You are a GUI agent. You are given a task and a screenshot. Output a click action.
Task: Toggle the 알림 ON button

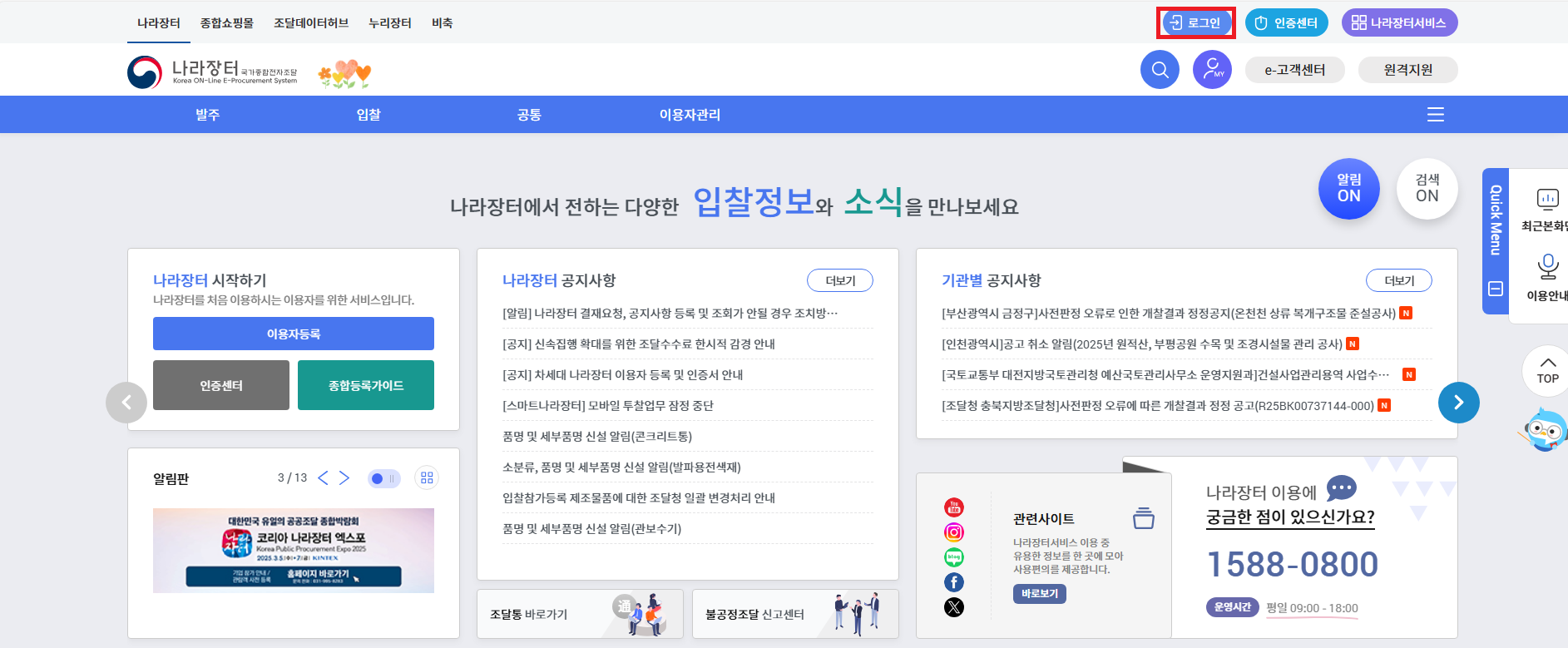click(x=1349, y=189)
